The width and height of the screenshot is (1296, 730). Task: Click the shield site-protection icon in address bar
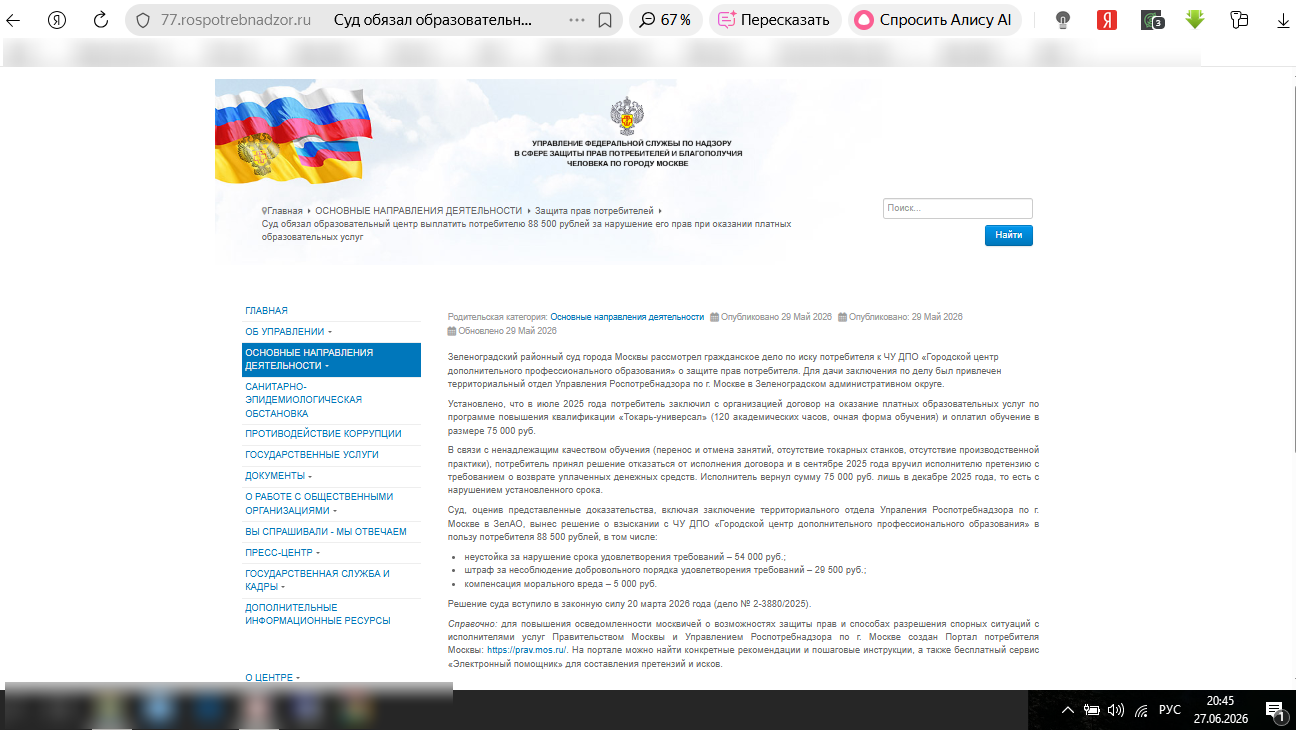(x=142, y=20)
